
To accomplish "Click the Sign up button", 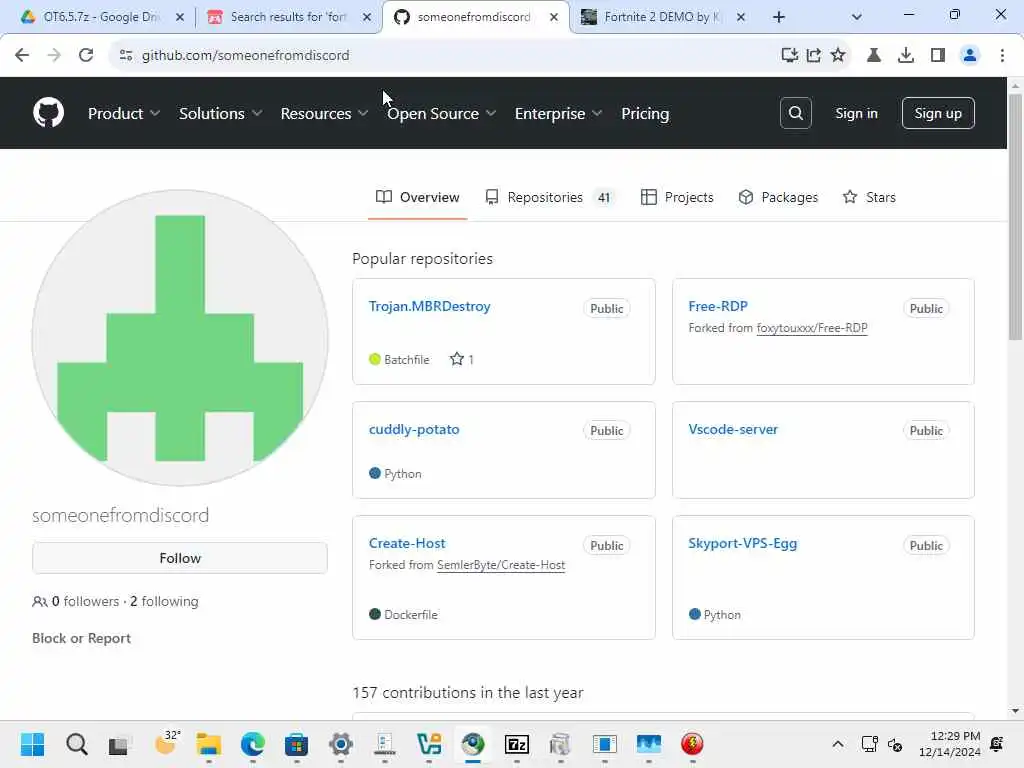I will 938,113.
